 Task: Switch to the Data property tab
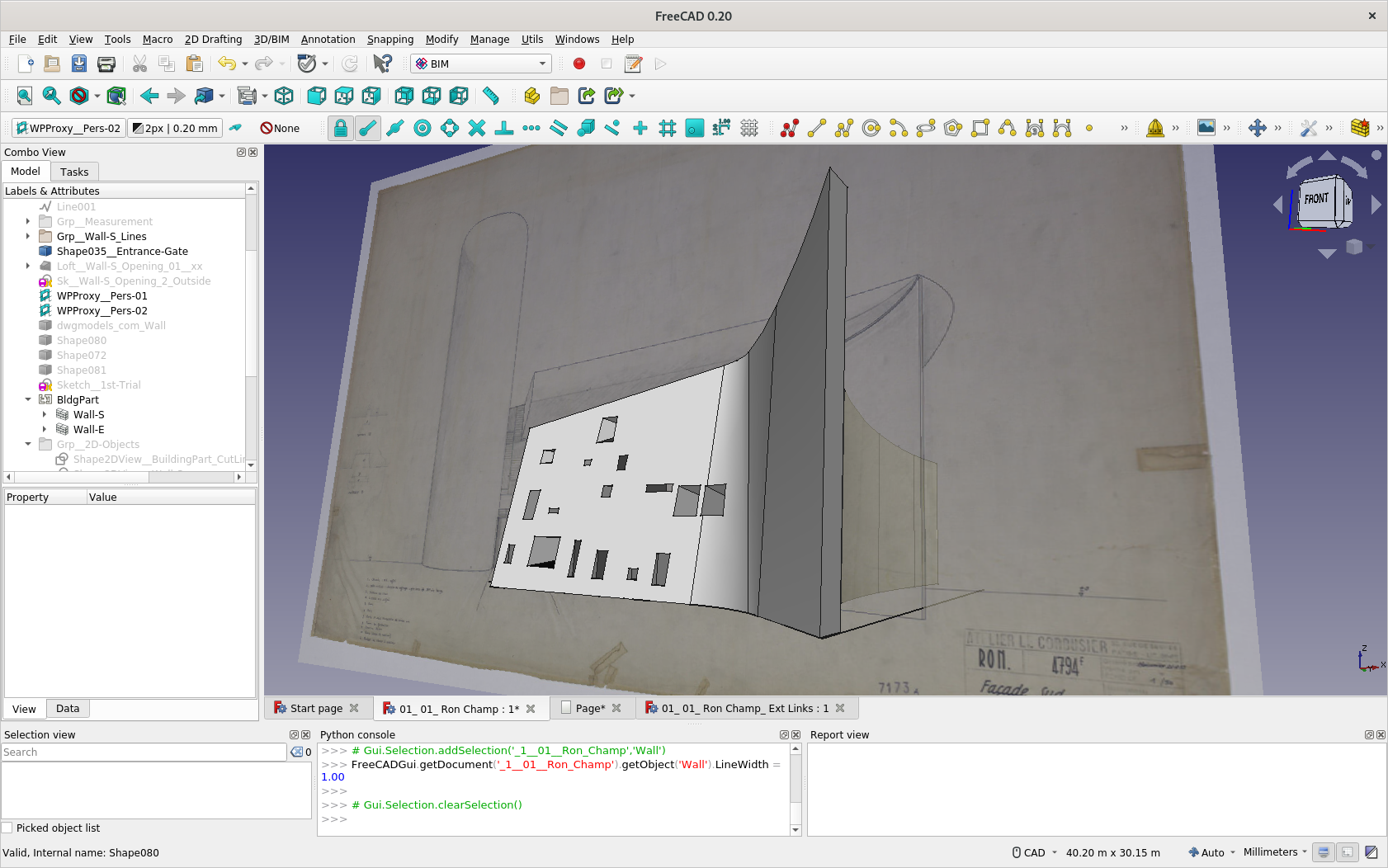[x=68, y=708]
